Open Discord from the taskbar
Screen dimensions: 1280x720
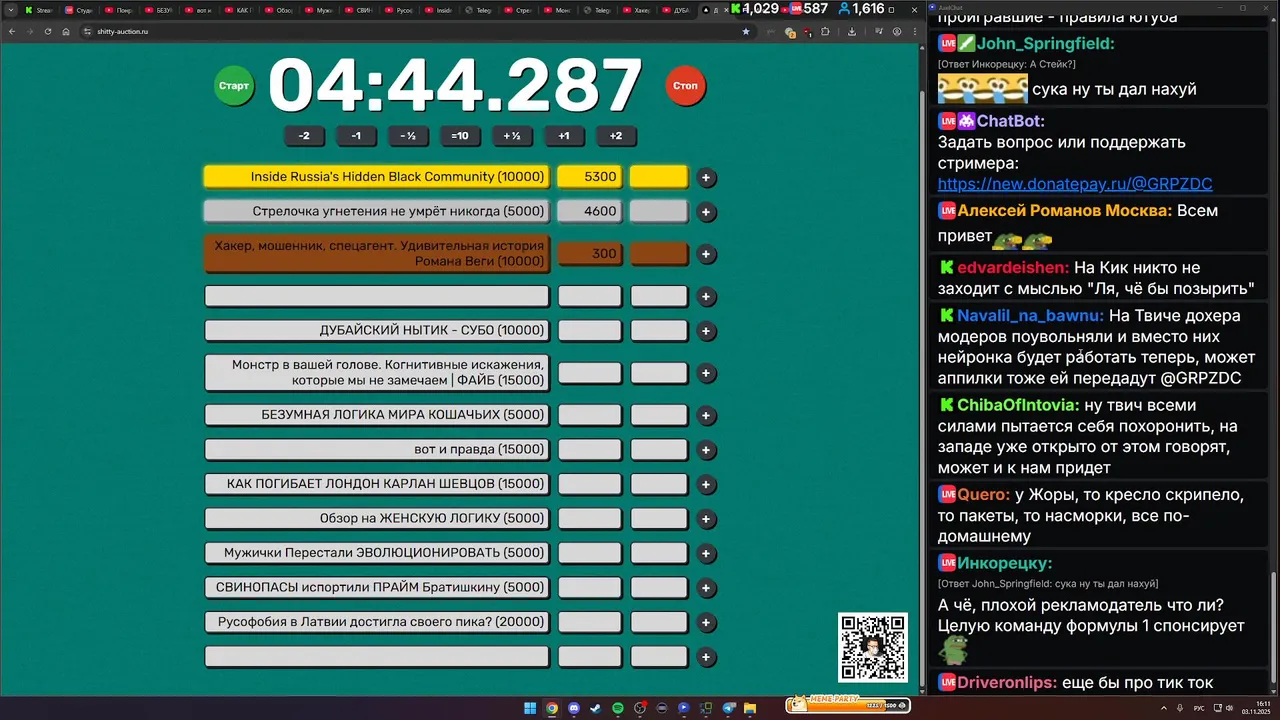coord(574,708)
